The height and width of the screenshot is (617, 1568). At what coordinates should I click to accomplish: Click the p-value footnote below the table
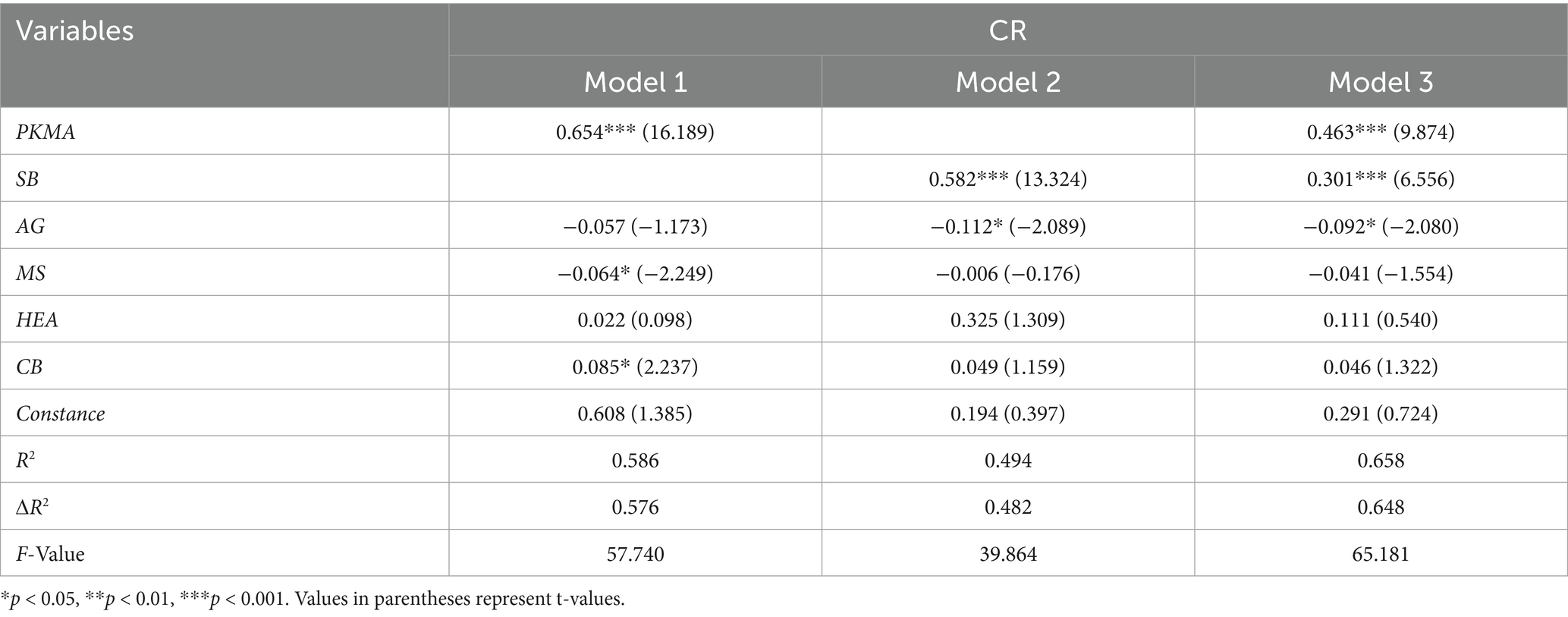313,599
